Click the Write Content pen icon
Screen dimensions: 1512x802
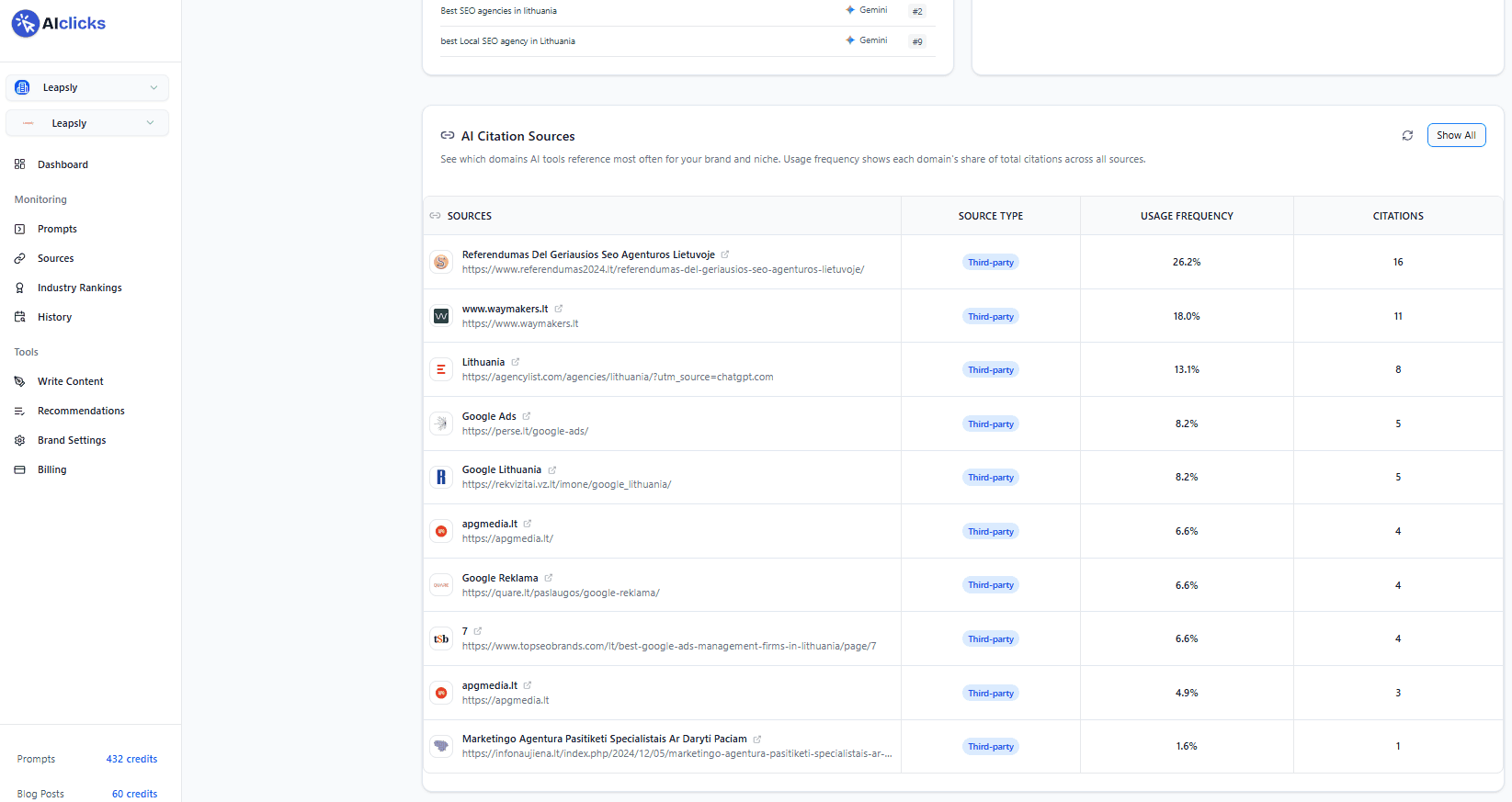19,381
